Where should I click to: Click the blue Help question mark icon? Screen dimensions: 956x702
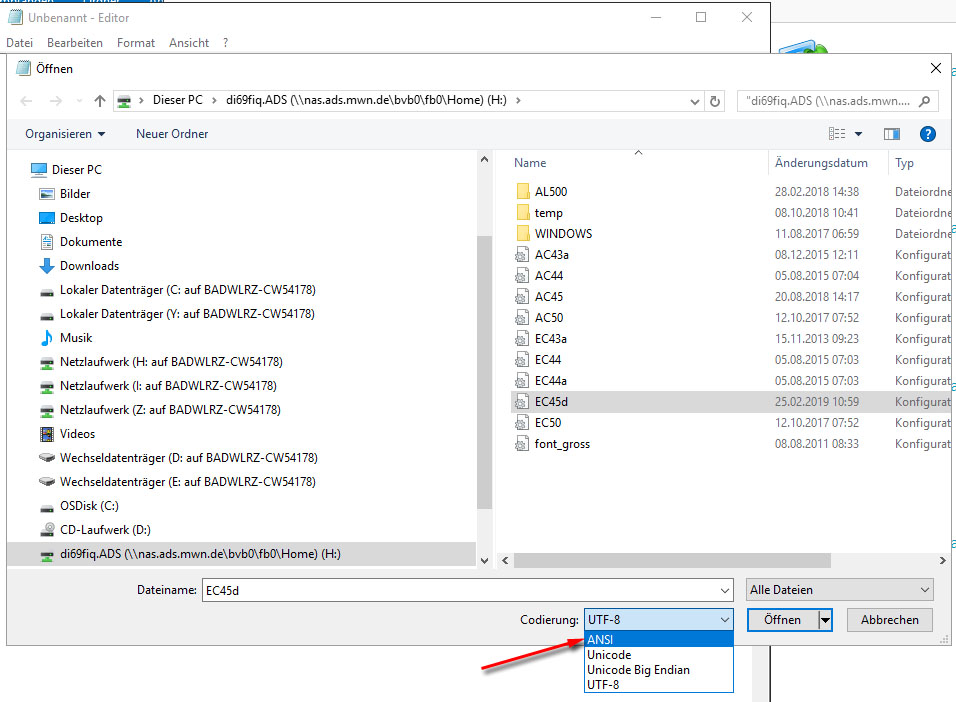click(x=927, y=134)
